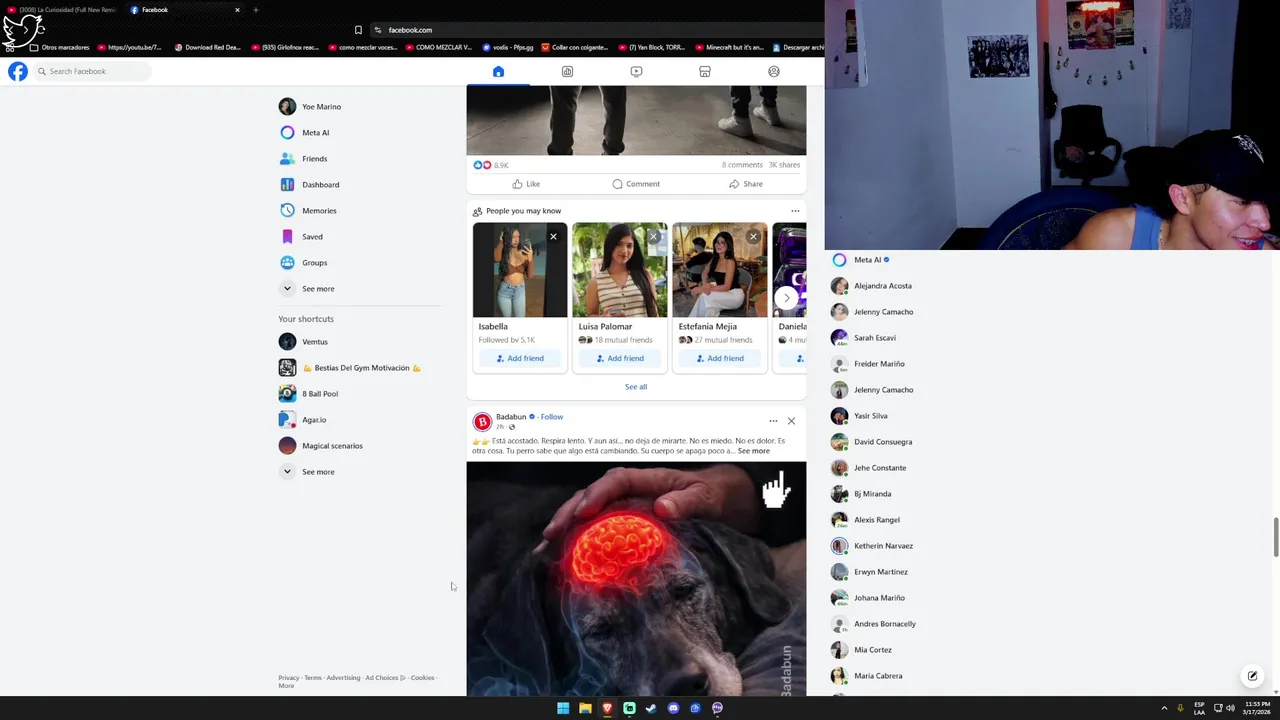1280x720 pixels.
Task: Open a new browser tab
Action: (255, 10)
